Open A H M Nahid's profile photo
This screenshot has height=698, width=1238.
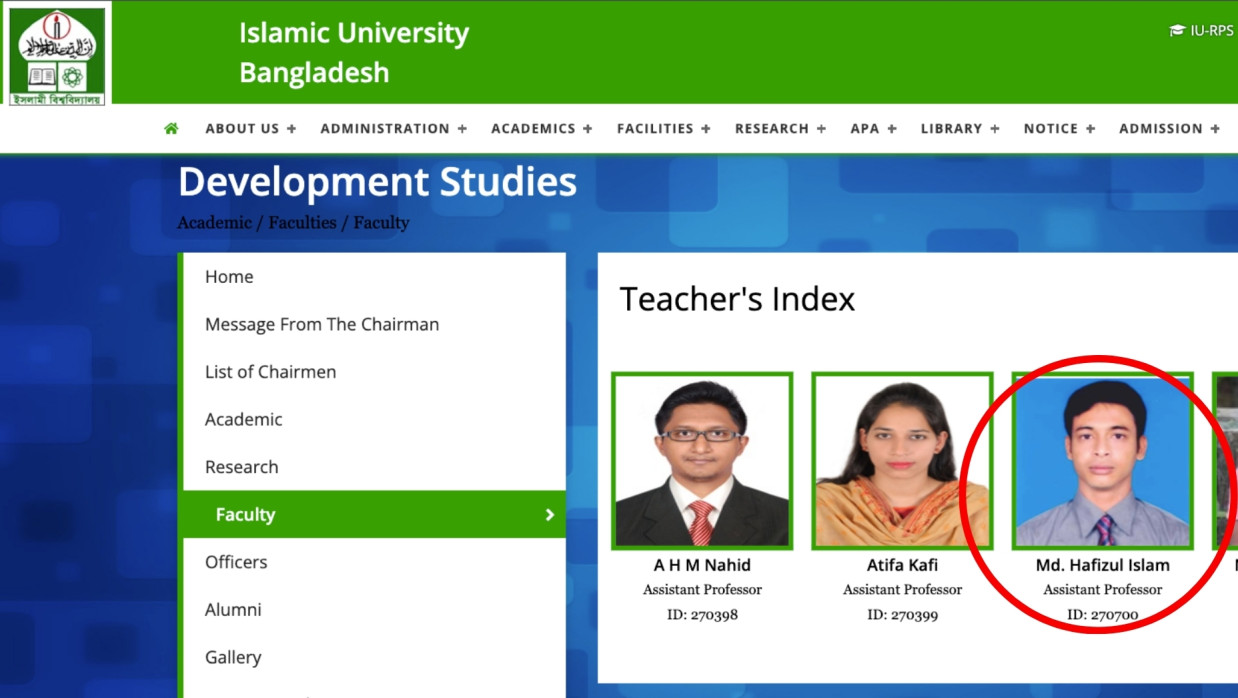(702, 461)
